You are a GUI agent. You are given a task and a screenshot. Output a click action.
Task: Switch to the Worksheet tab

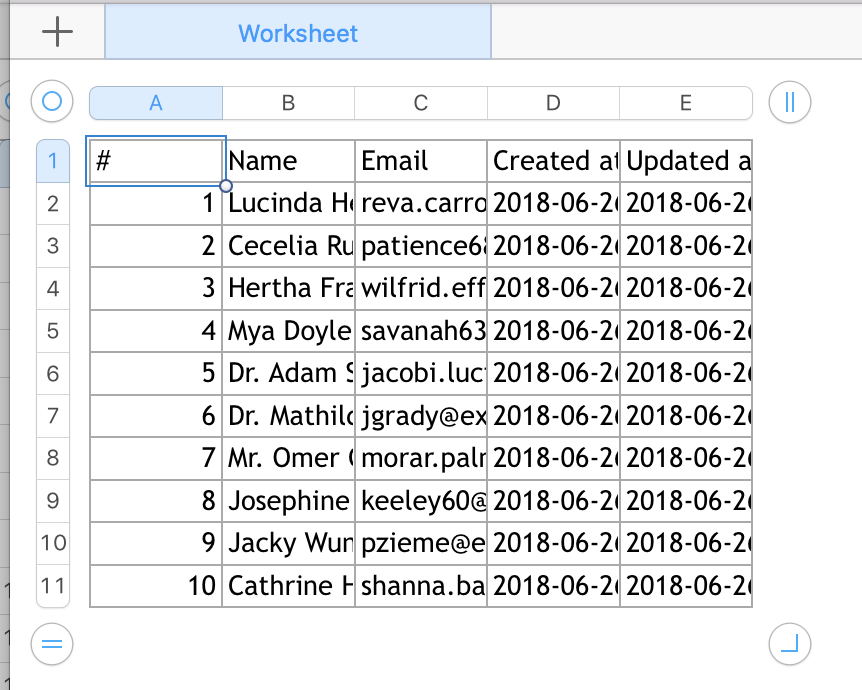[298, 33]
